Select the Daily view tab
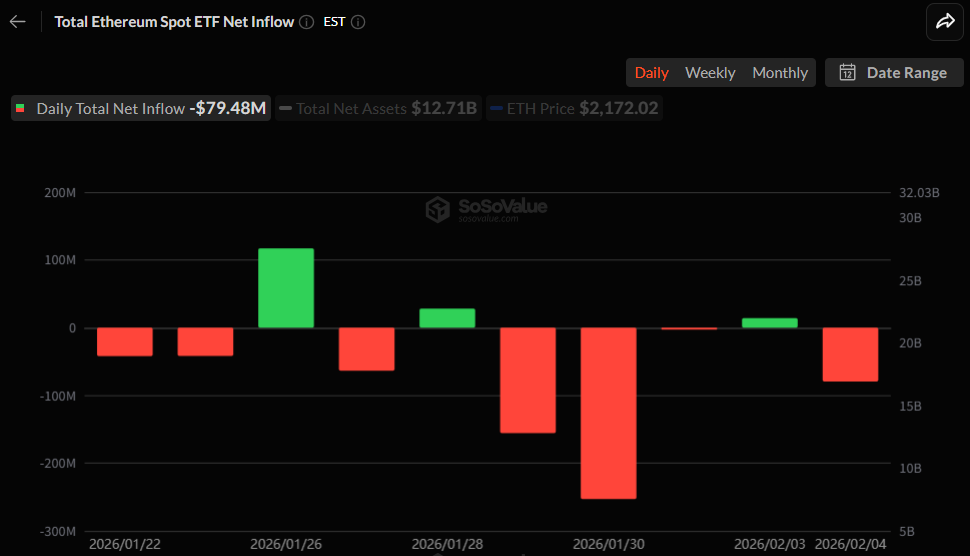Viewport: 970px width, 556px height. (652, 72)
